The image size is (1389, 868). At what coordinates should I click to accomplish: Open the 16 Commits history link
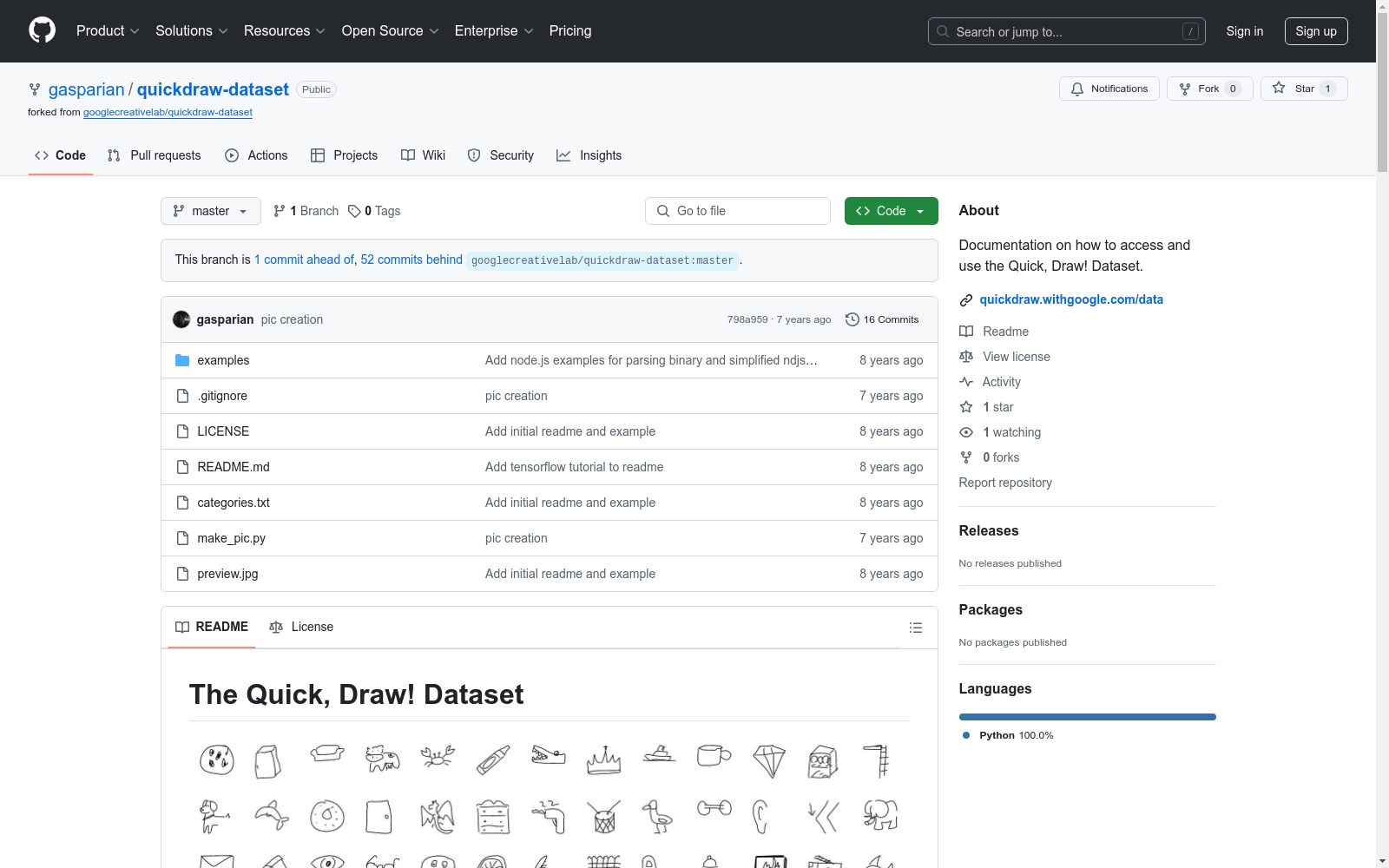(882, 319)
